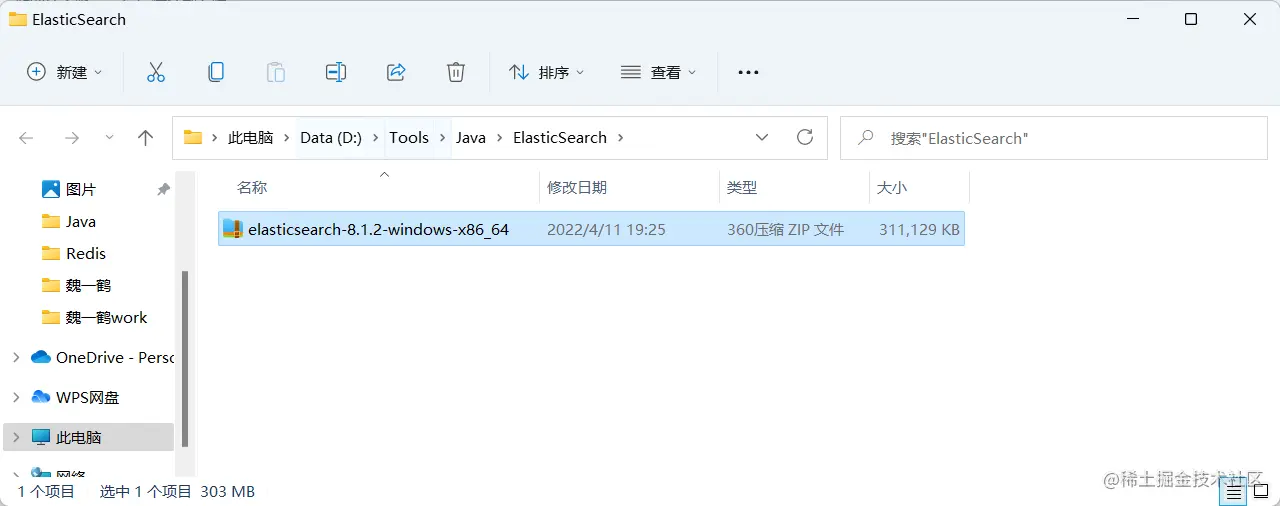
Task: Click the 311,129 KB size cell
Action: pos(919,229)
